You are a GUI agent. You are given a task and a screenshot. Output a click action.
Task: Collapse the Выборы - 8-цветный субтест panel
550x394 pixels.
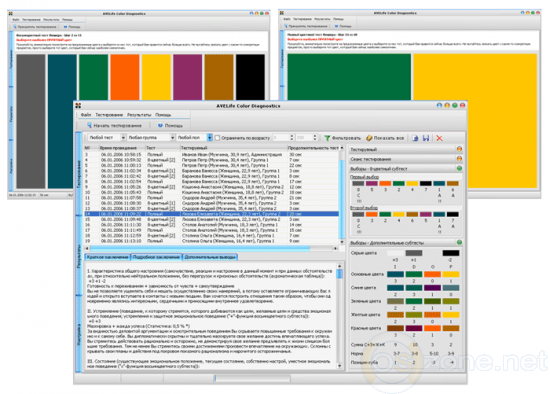459,168
